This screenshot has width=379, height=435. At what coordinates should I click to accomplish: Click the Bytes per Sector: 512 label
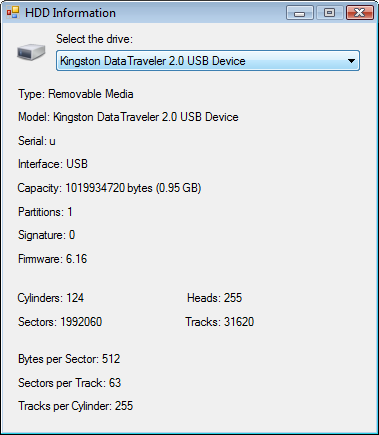[69, 359]
